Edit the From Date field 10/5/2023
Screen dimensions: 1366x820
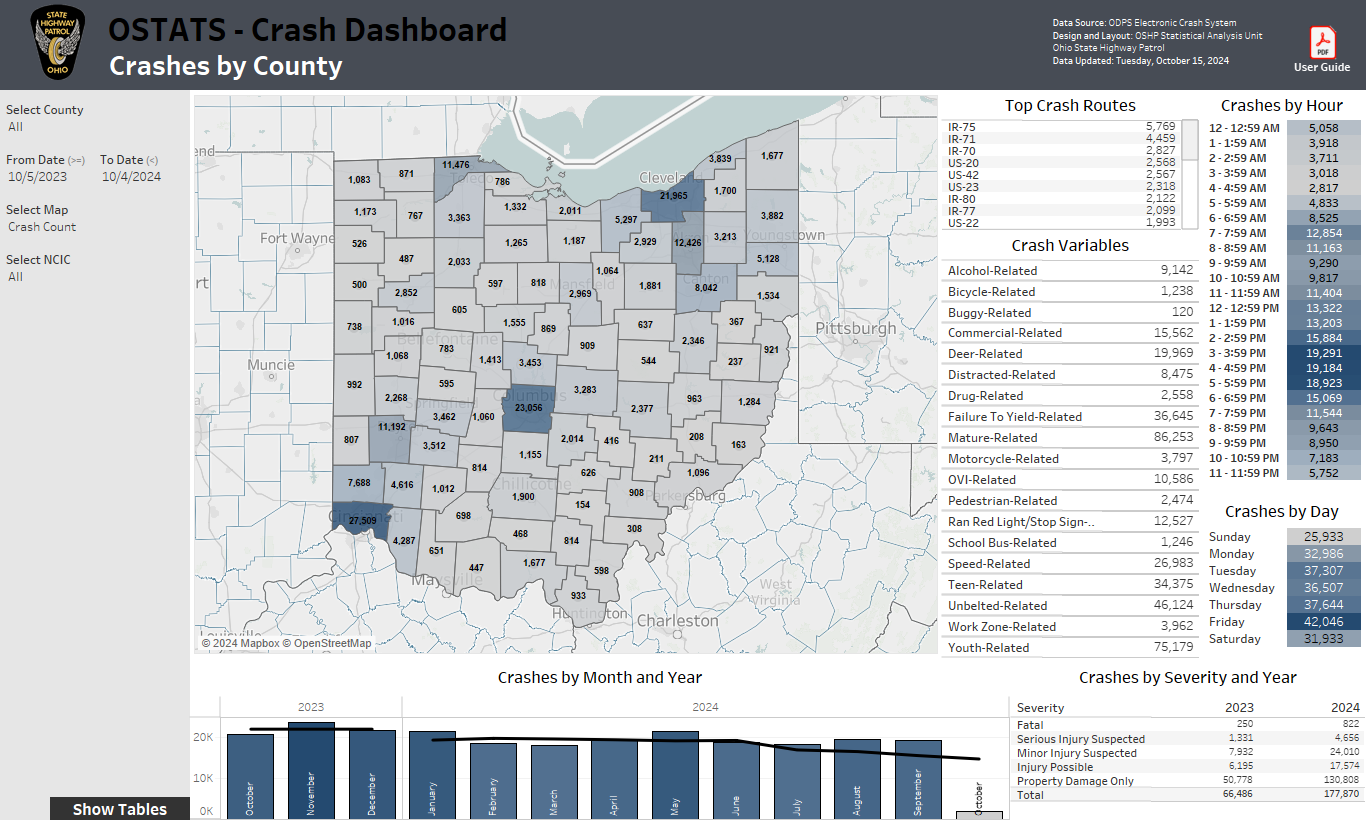[38, 177]
